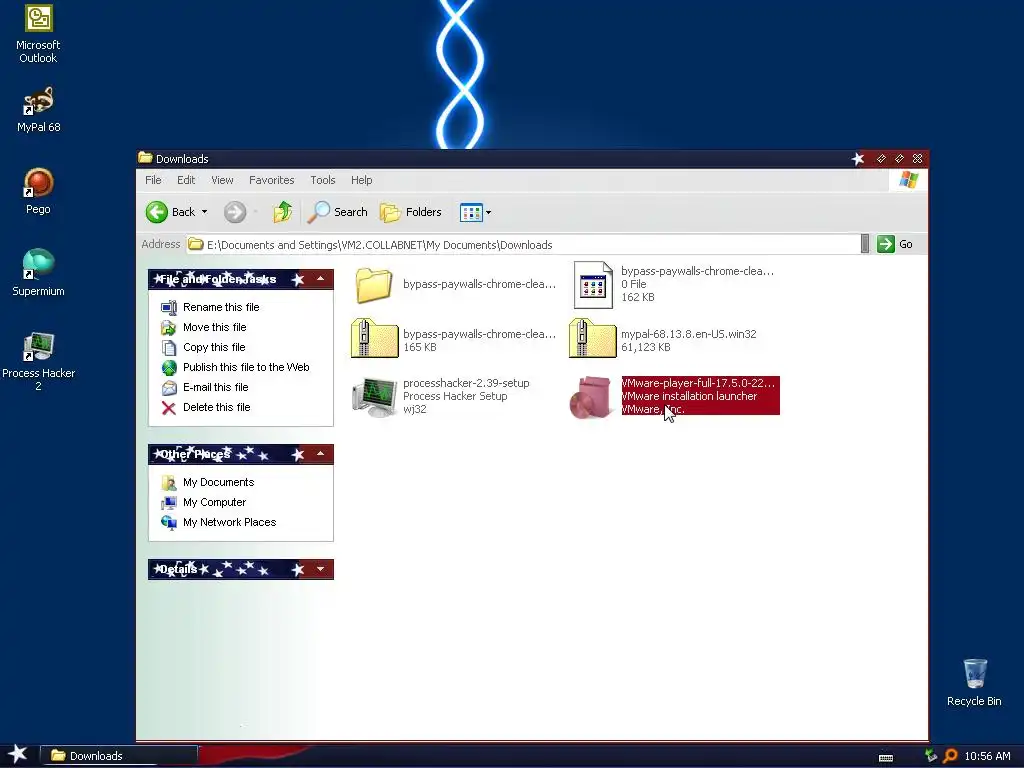Click the Publish globe icon
Image resolution: width=1024 pixels, height=768 pixels.
point(168,368)
